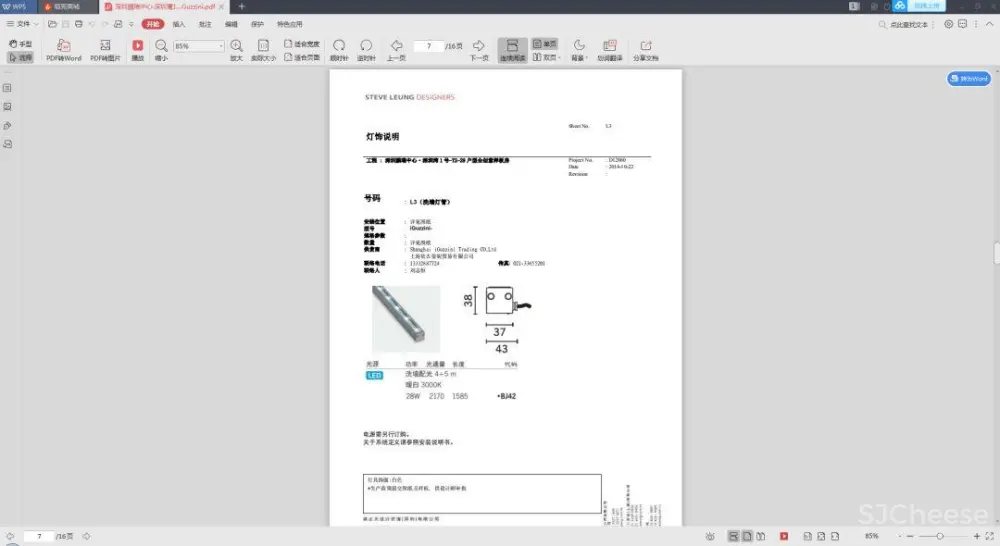Click the Print icon in quick access
This screenshot has height=546, width=1000.
(78, 24)
